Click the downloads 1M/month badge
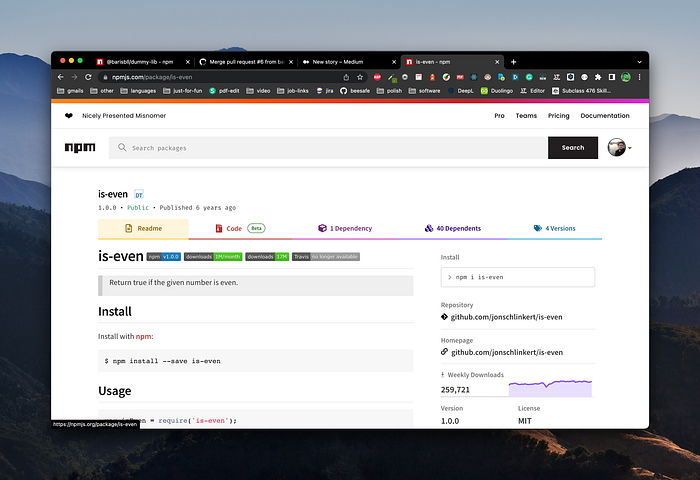 point(213,257)
